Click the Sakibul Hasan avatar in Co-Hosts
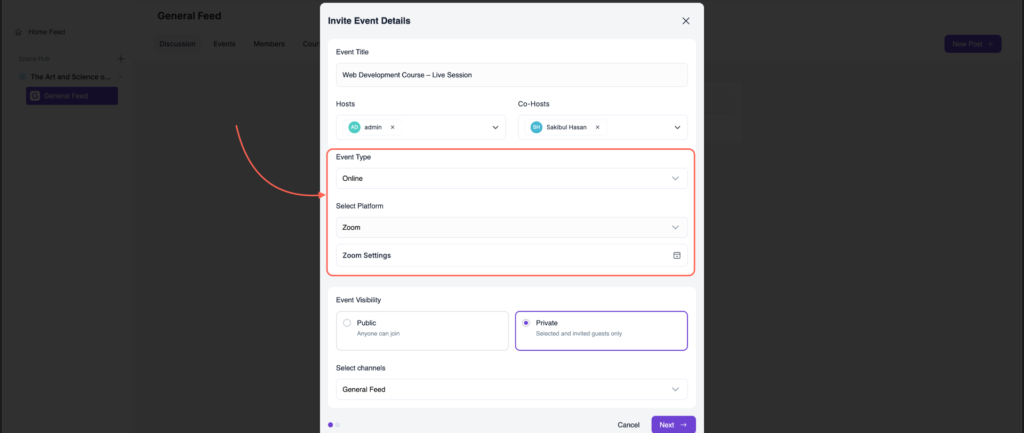 tap(536, 127)
